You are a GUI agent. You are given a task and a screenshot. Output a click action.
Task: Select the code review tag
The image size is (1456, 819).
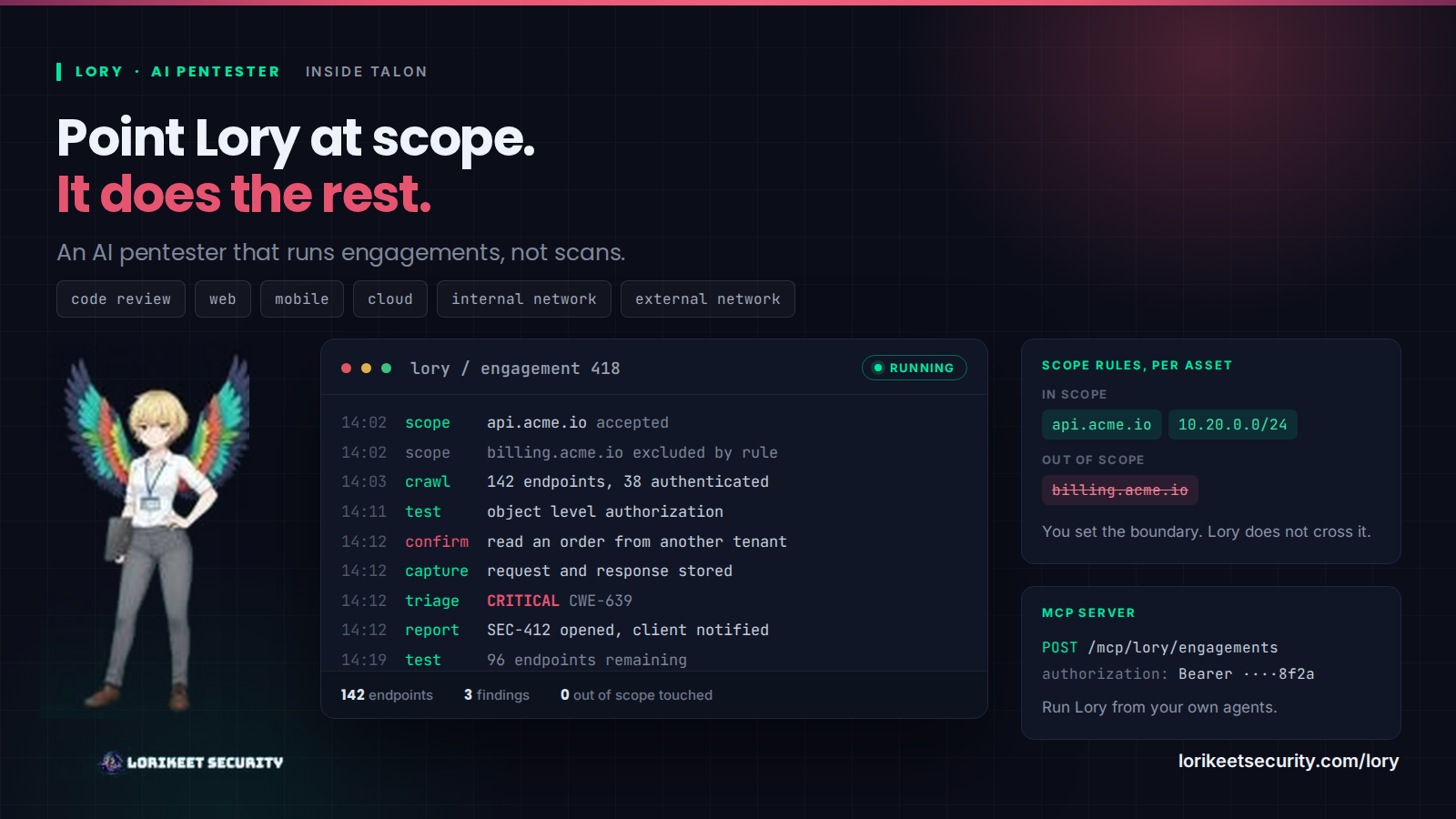(x=121, y=299)
